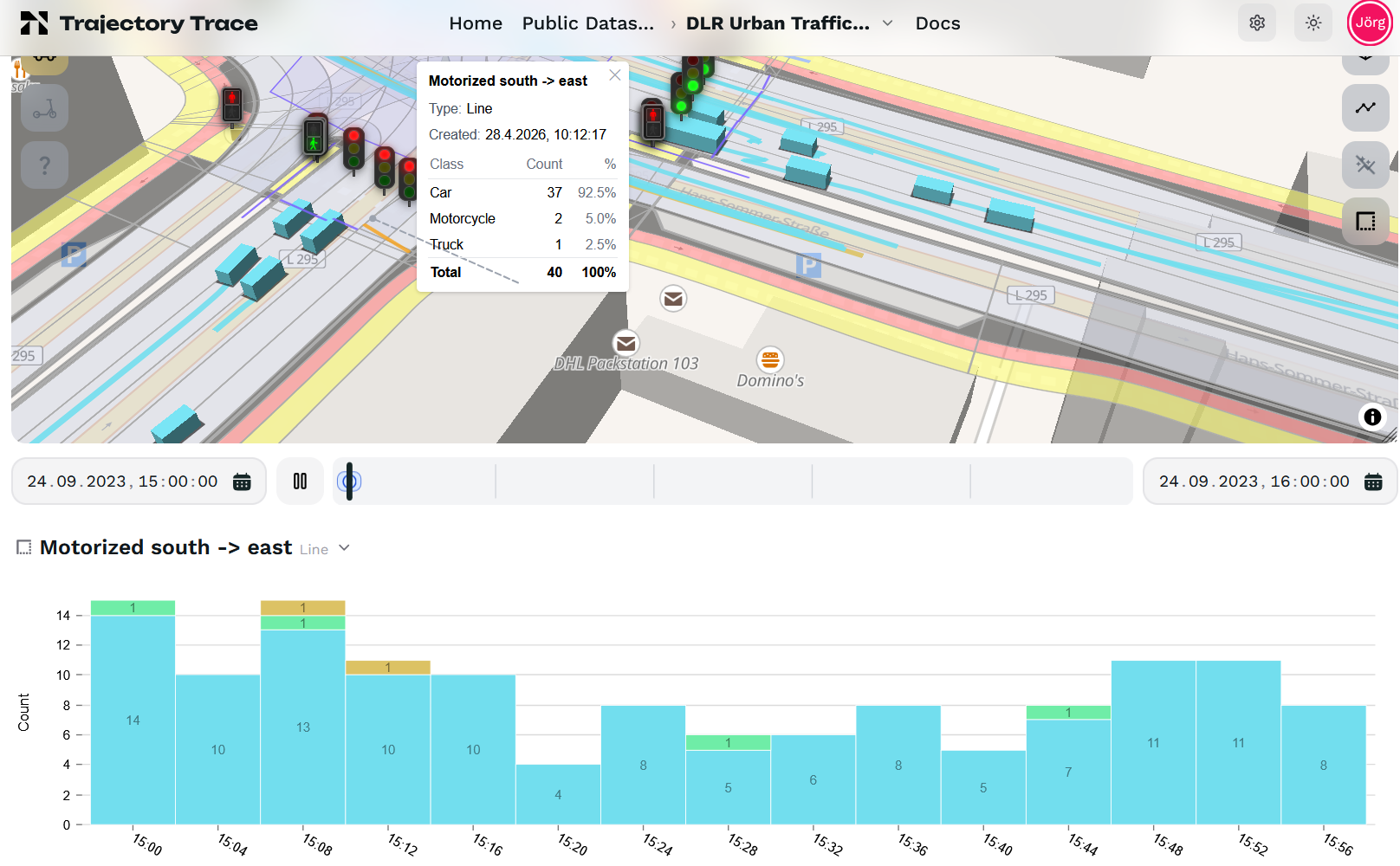The width and height of the screenshot is (1400, 866).
Task: Click the start time field 15:00:00
Action: click(x=178, y=481)
